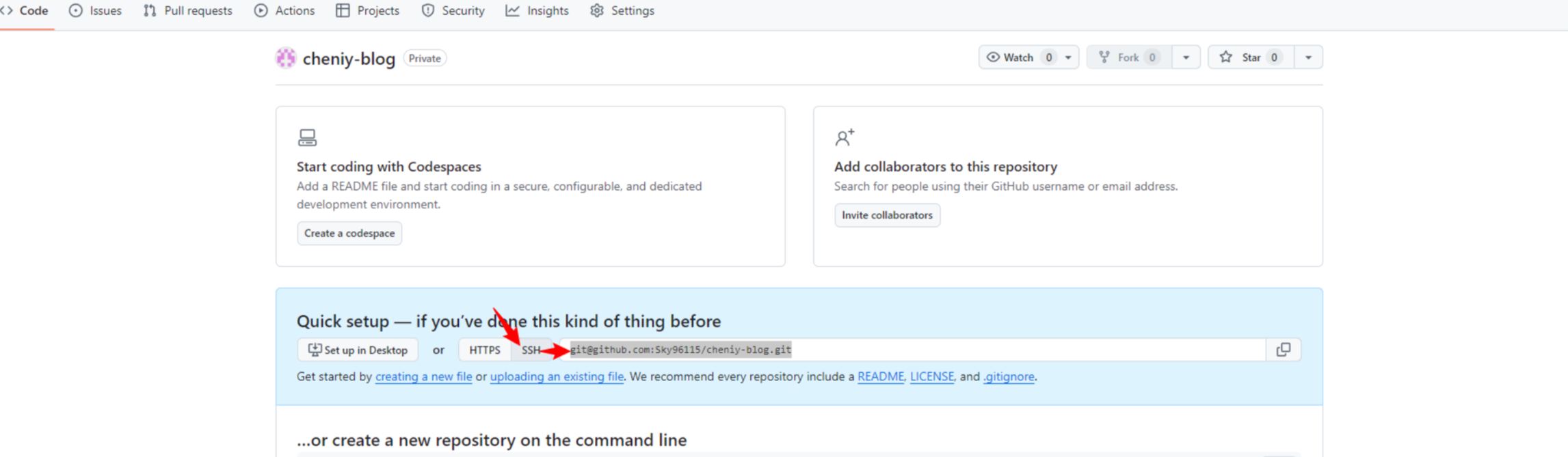Fork the cheniy-blog repository
The image size is (1568, 457).
(1128, 57)
